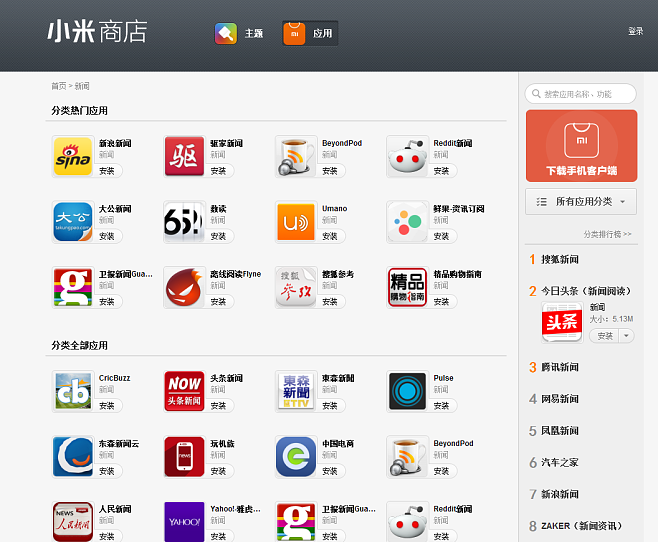Click 下载手机客户端 banner

click(x=581, y=146)
